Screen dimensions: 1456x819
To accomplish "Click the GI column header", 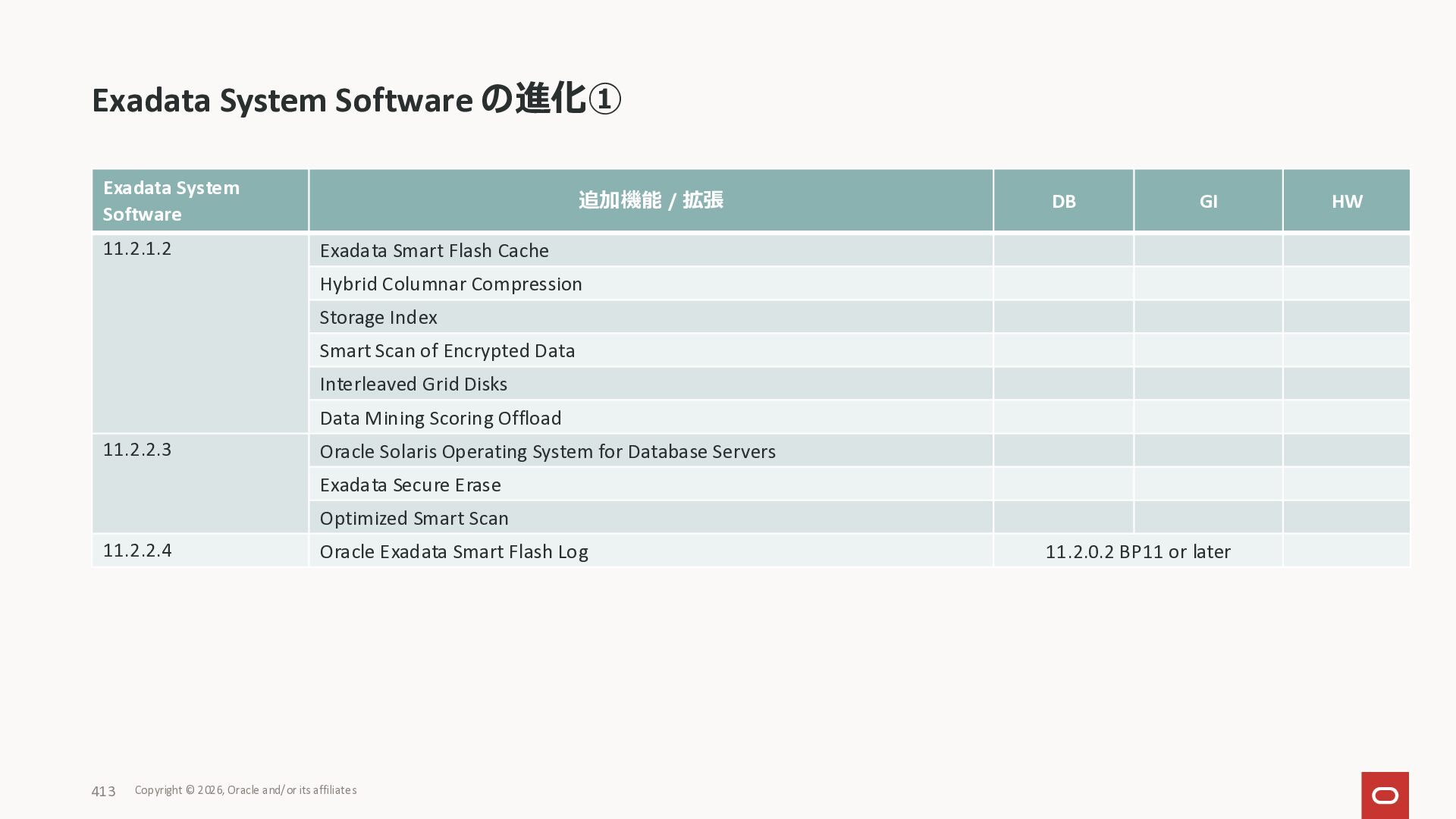I will pos(1208,201).
